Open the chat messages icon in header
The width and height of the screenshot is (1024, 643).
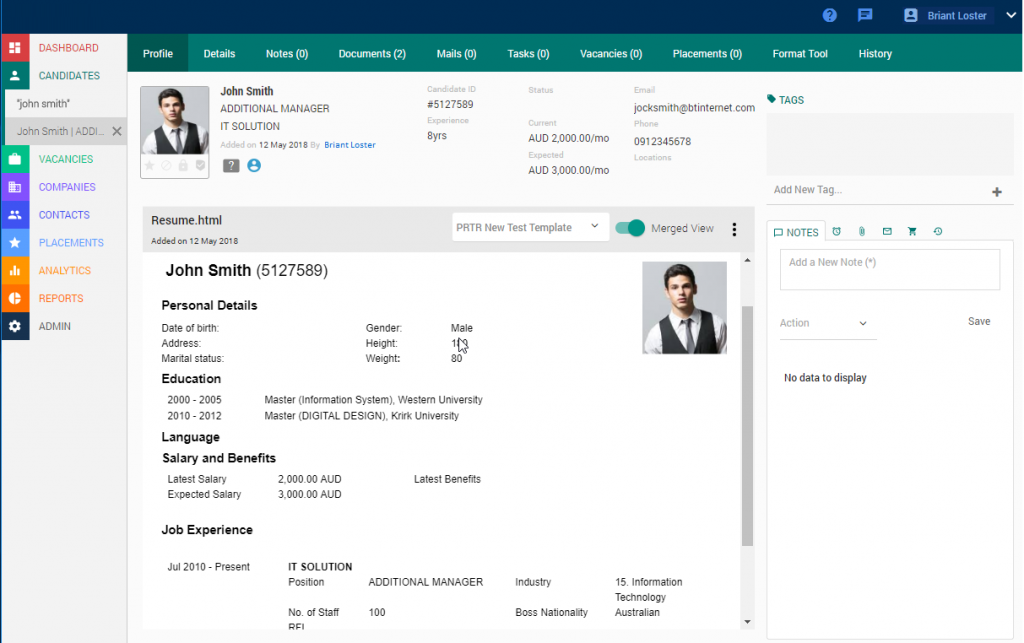tap(865, 15)
